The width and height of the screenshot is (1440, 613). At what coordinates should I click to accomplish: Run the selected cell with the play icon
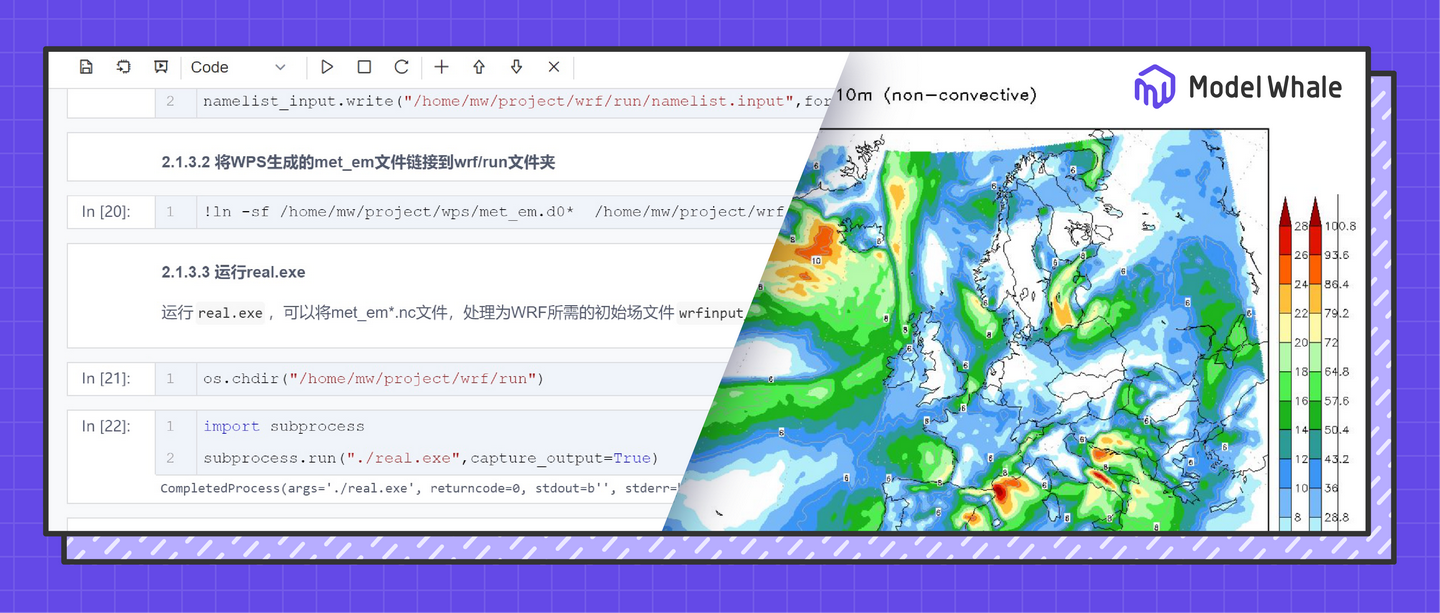(x=327, y=66)
